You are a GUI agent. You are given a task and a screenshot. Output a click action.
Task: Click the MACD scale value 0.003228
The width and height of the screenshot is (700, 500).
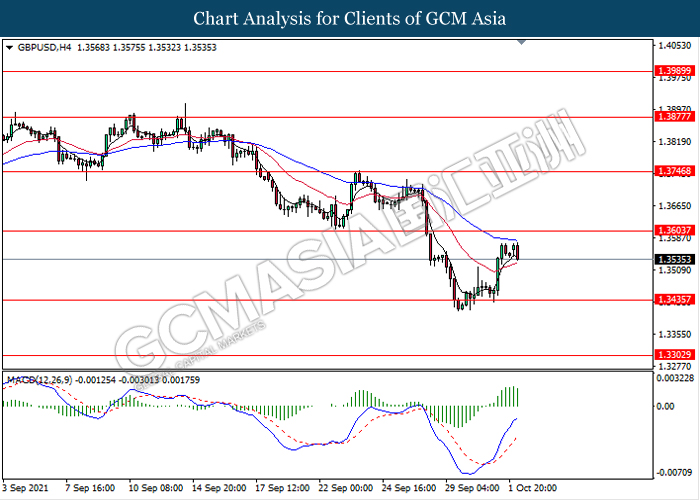pyautogui.click(x=675, y=379)
